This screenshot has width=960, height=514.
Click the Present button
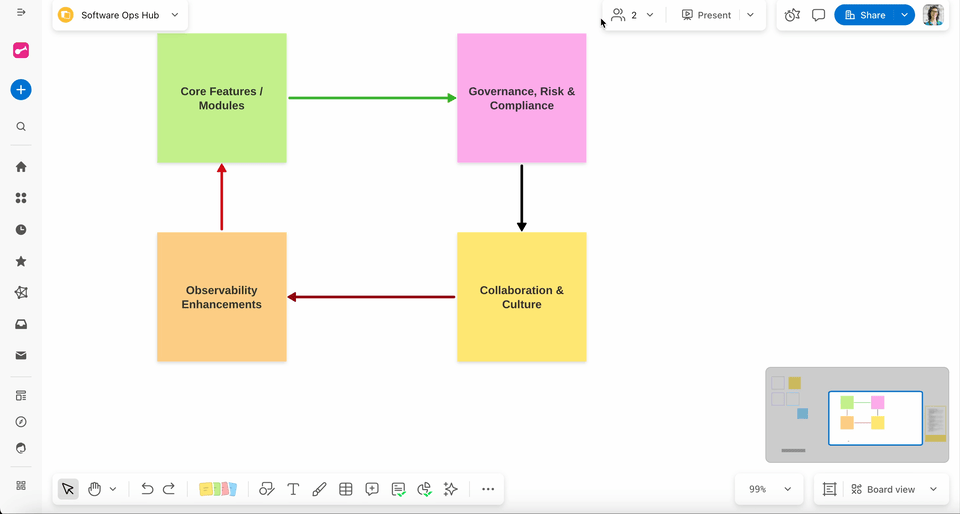706,15
